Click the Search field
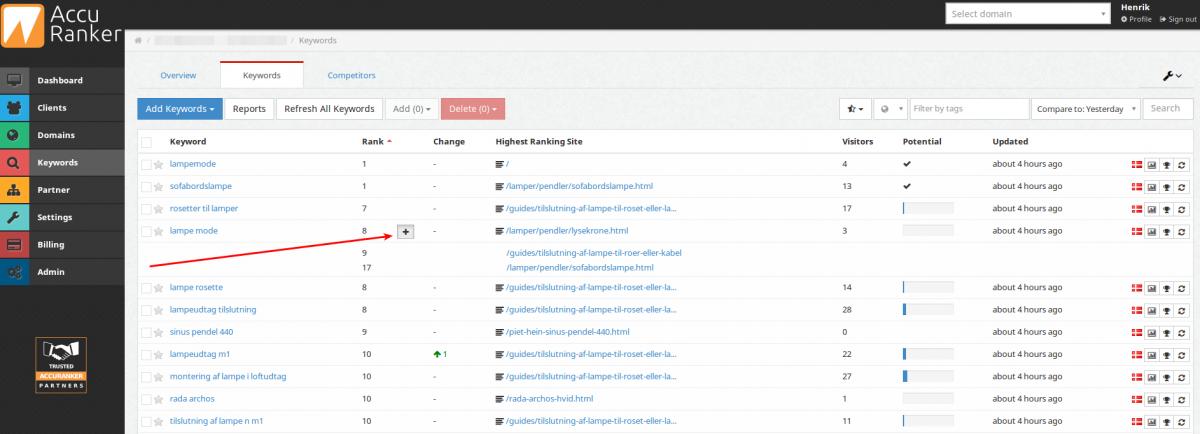This screenshot has width=1200, height=434. coord(1166,108)
